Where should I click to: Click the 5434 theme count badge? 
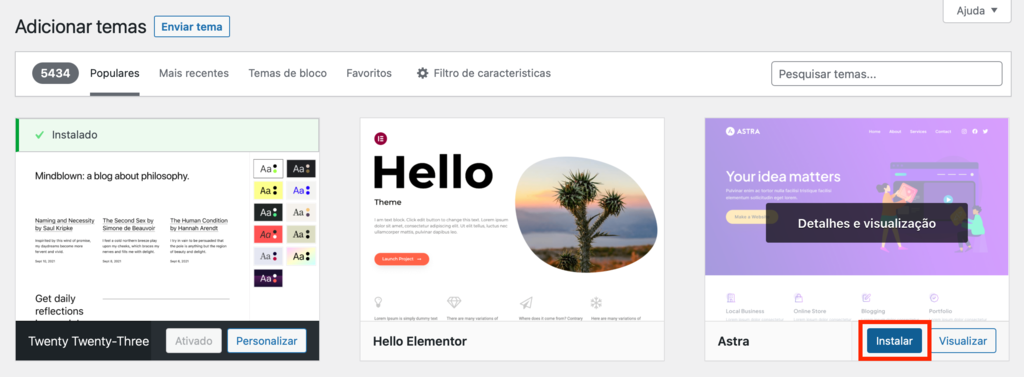coord(56,73)
